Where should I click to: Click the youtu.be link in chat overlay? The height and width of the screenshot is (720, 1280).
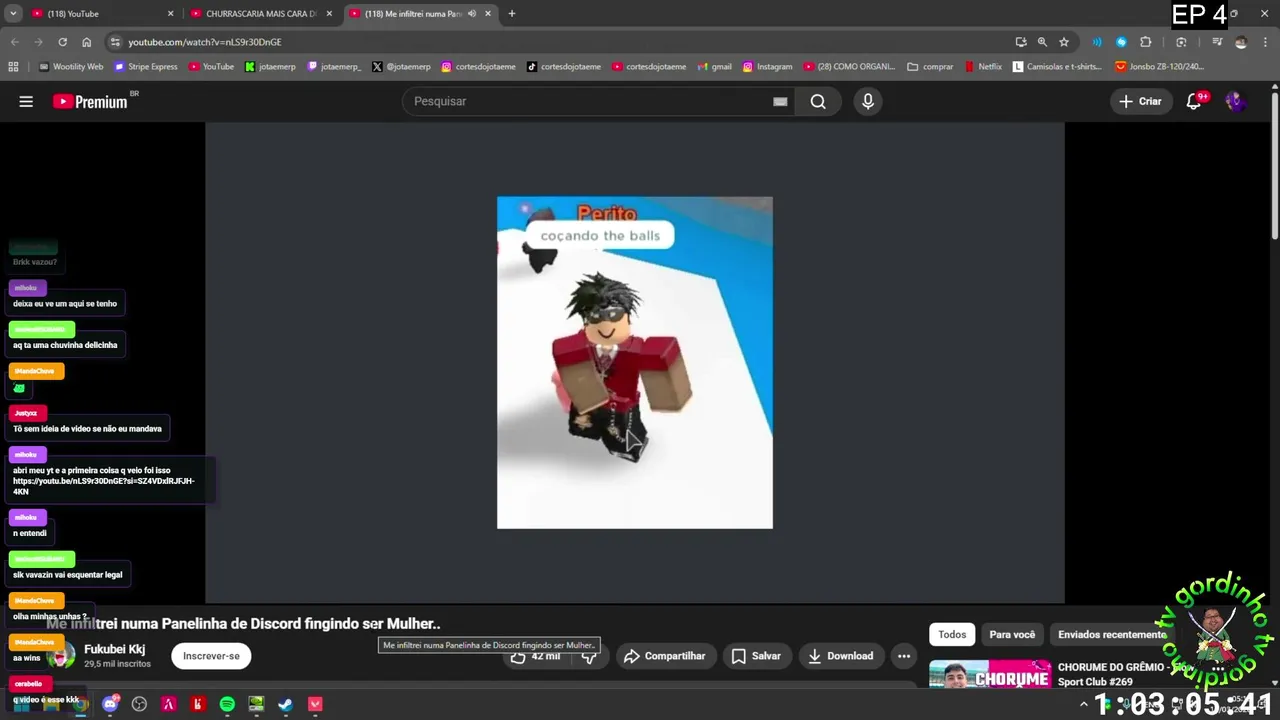(x=103, y=486)
